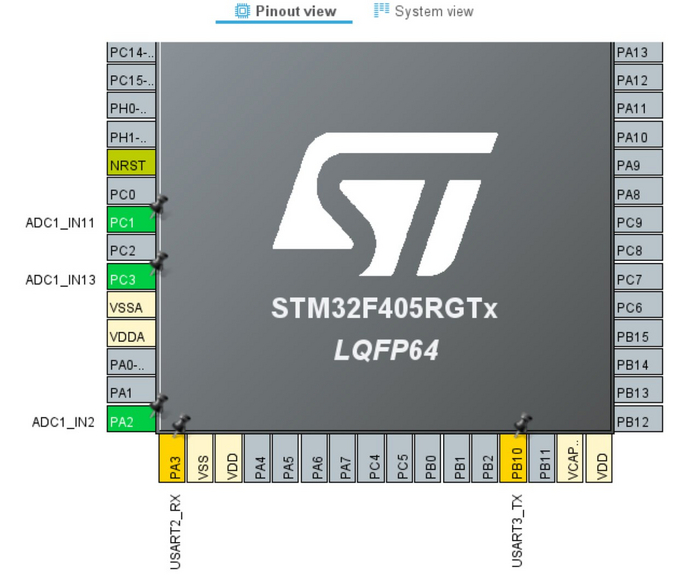The width and height of the screenshot is (700, 587).
Task: Click the VSS pin next to PA3
Action: point(200,458)
